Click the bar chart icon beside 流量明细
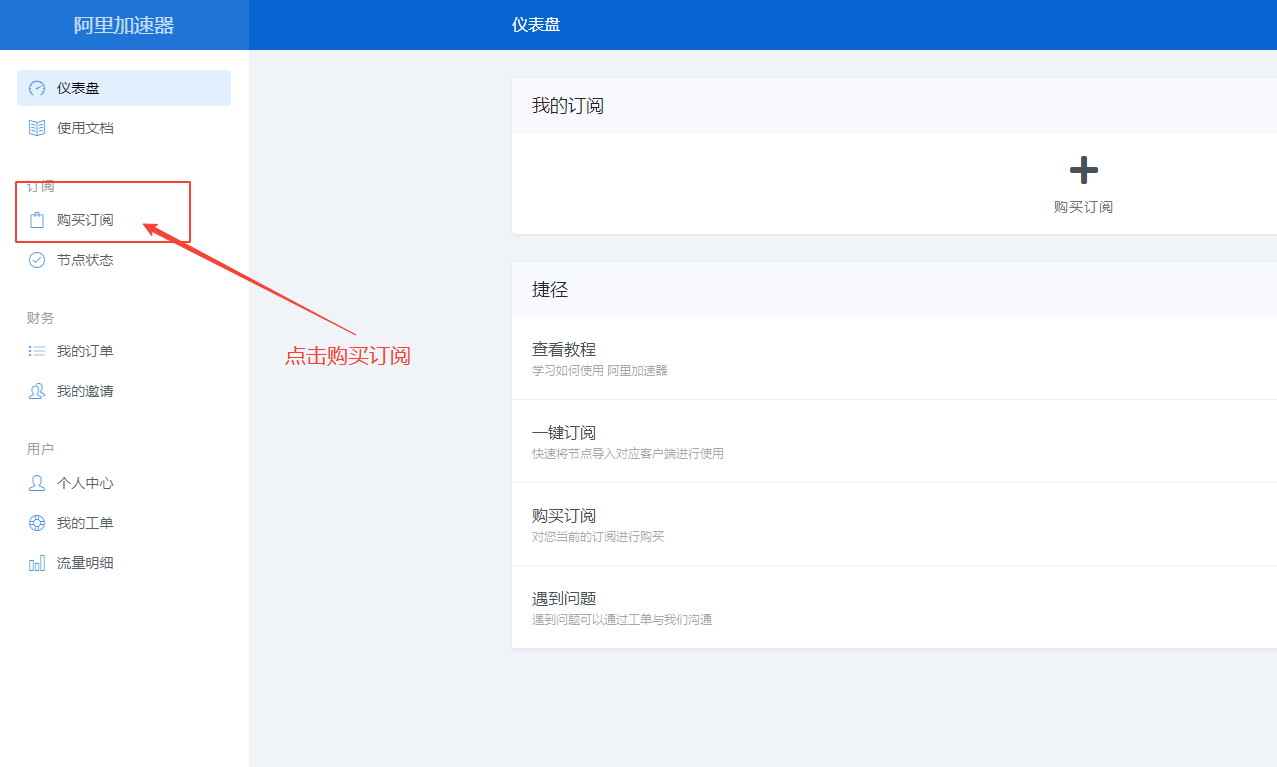This screenshot has width=1277, height=767. [37, 563]
